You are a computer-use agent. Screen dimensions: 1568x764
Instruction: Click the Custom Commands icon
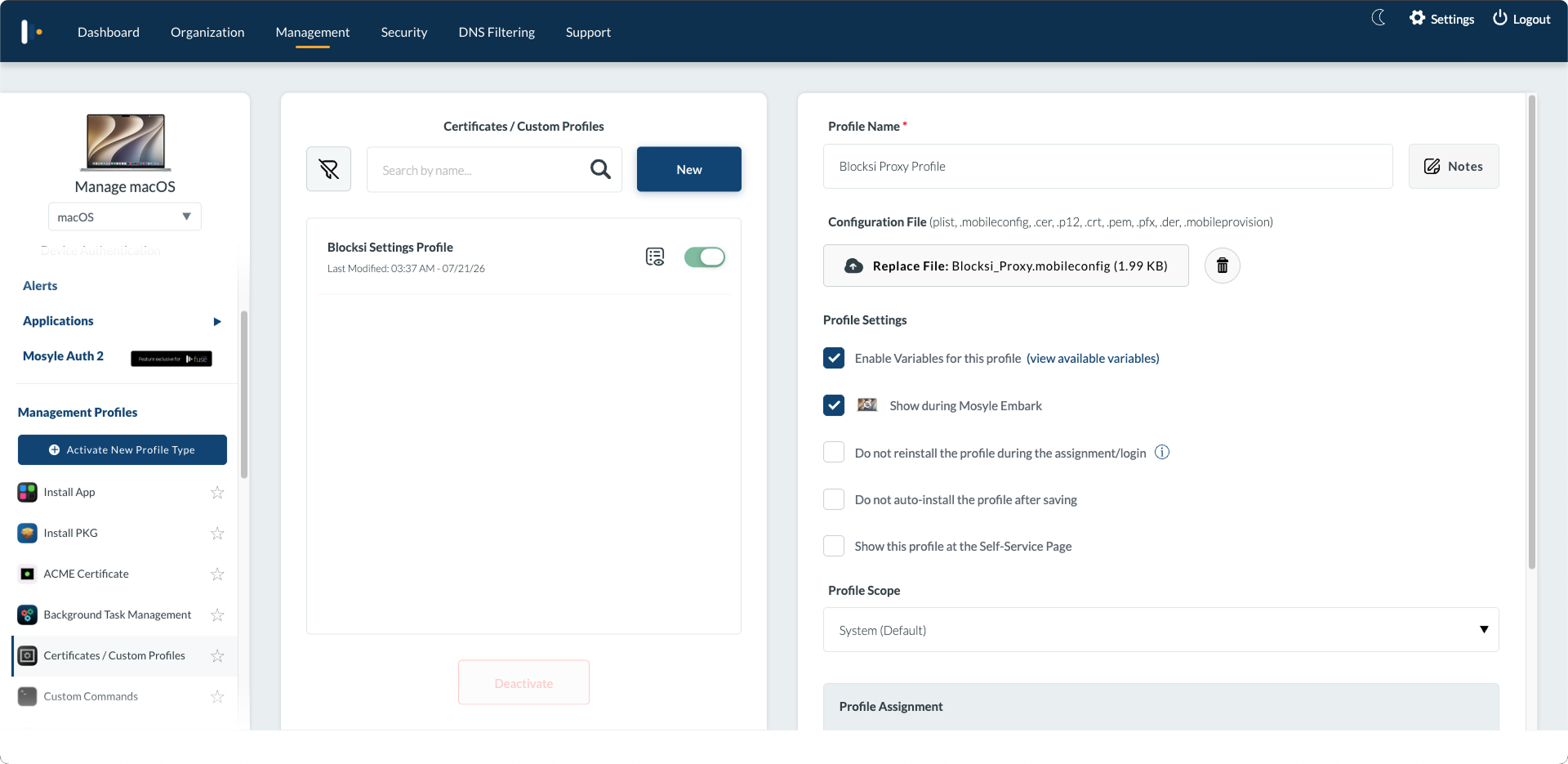click(x=28, y=696)
